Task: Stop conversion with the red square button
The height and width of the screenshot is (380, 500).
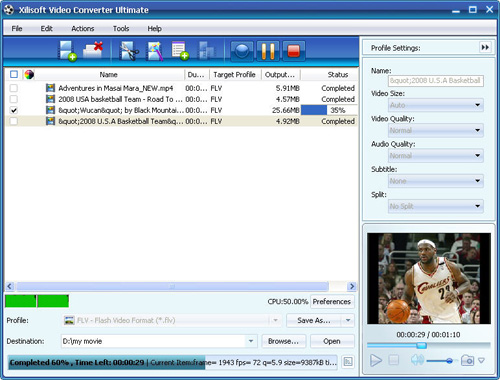Action: tap(294, 51)
